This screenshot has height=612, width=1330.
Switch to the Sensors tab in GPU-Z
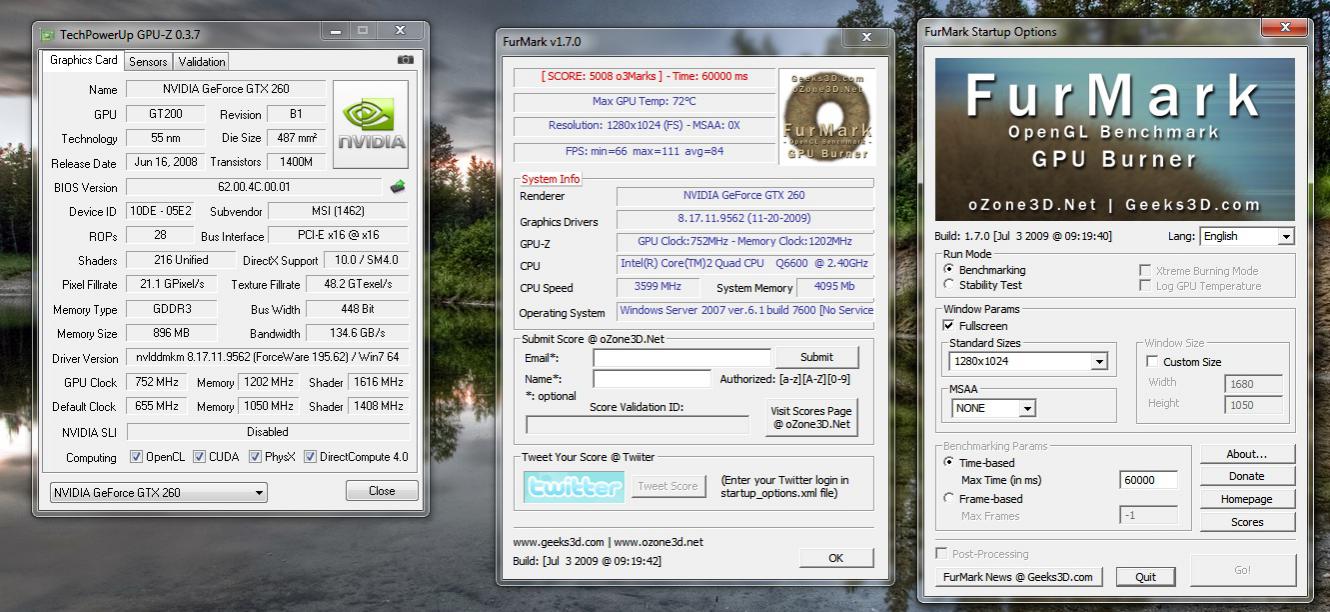pyautogui.click(x=148, y=61)
